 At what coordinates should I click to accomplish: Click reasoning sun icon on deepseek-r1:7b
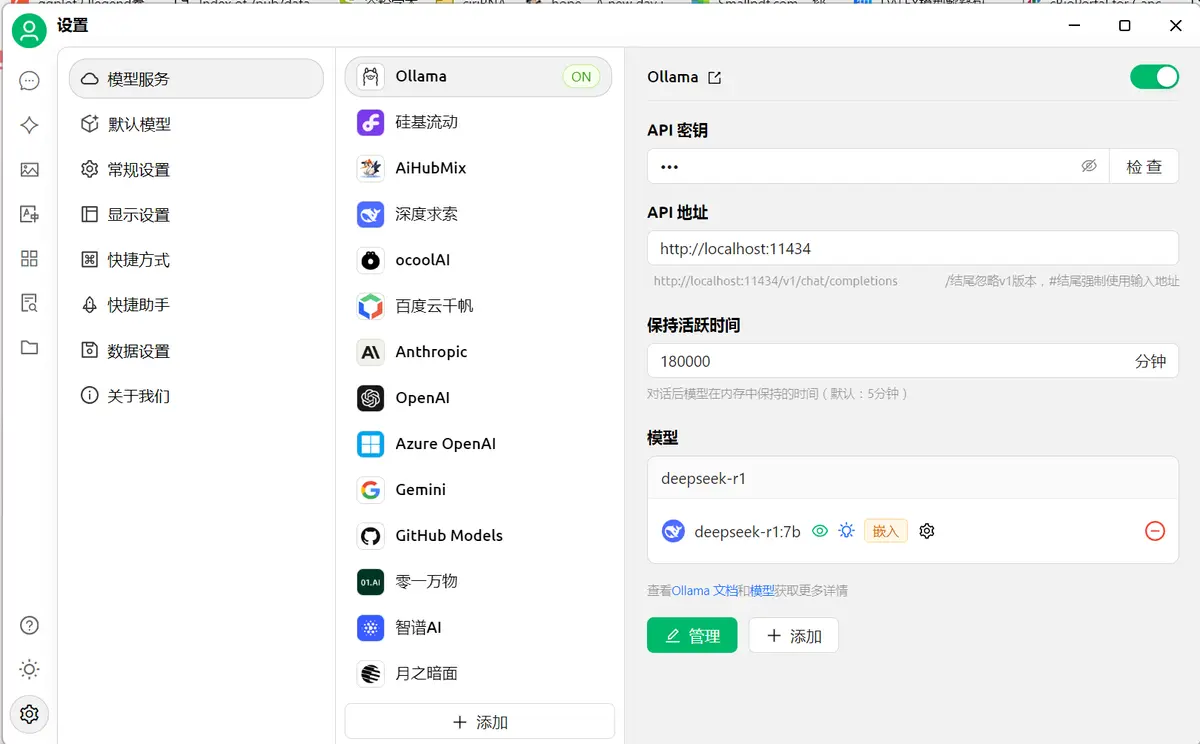(x=846, y=531)
